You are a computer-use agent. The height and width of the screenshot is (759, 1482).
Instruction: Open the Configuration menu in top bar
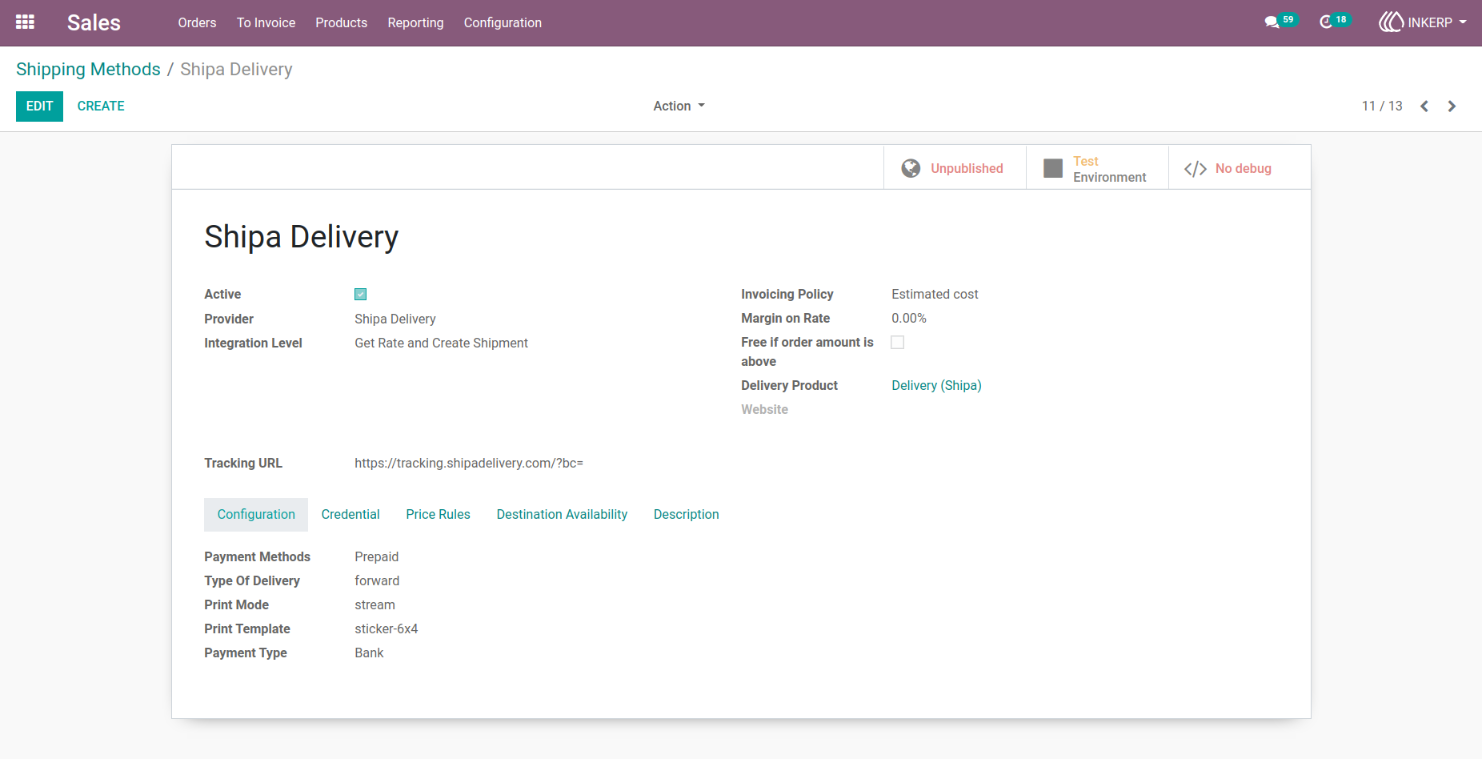tap(503, 22)
